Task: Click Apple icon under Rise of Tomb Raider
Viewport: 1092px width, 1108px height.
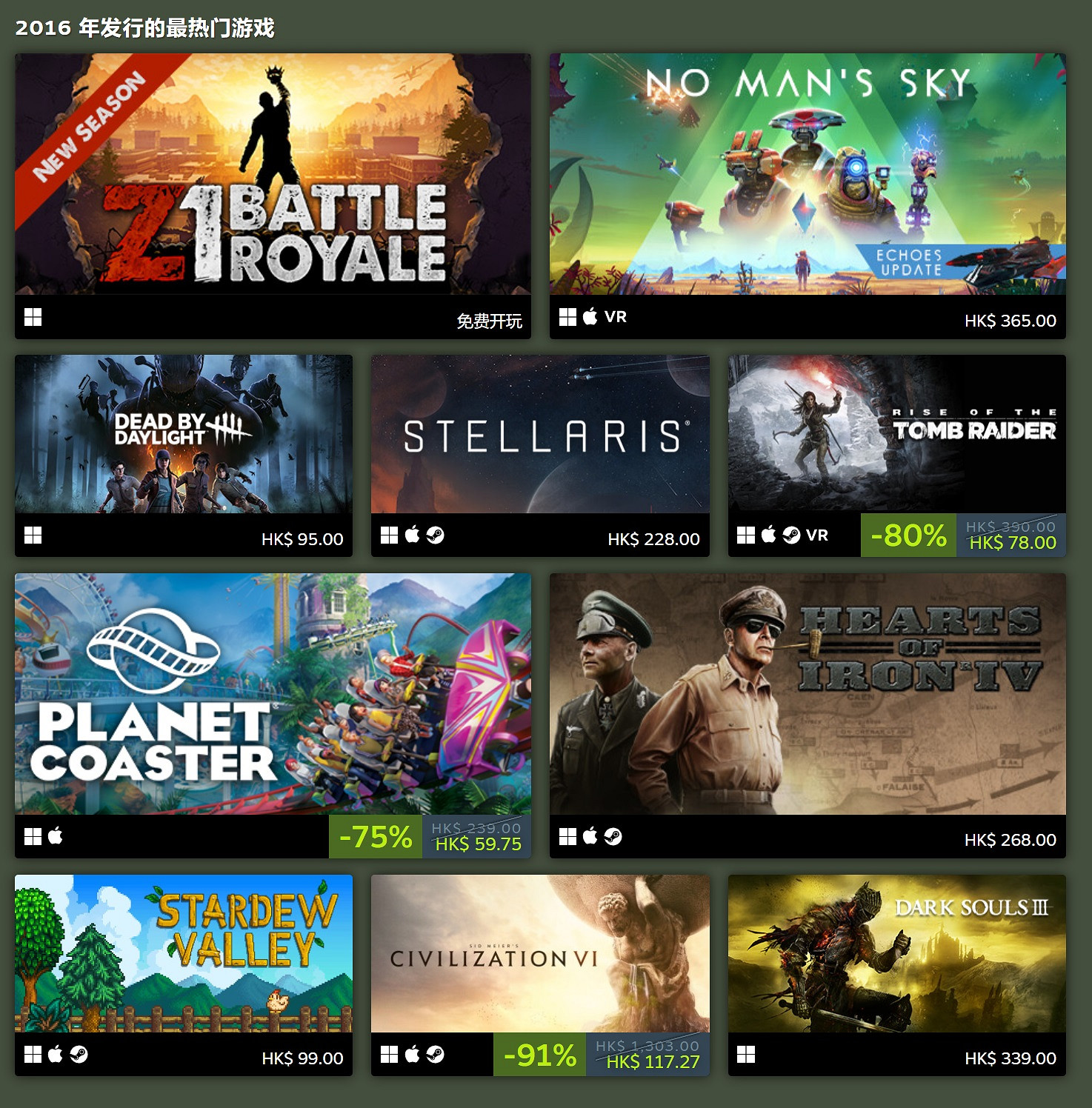Action: [768, 535]
